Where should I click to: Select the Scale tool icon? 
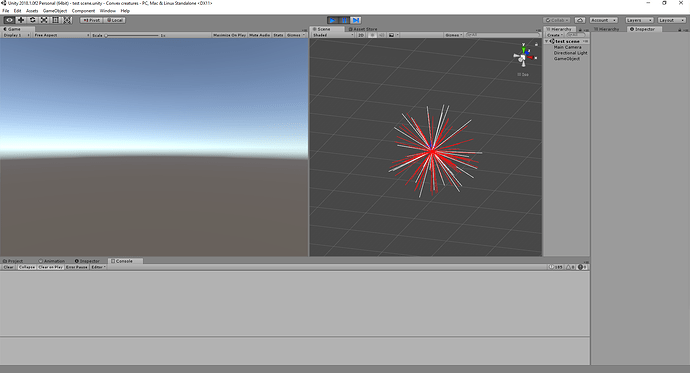click(44, 20)
